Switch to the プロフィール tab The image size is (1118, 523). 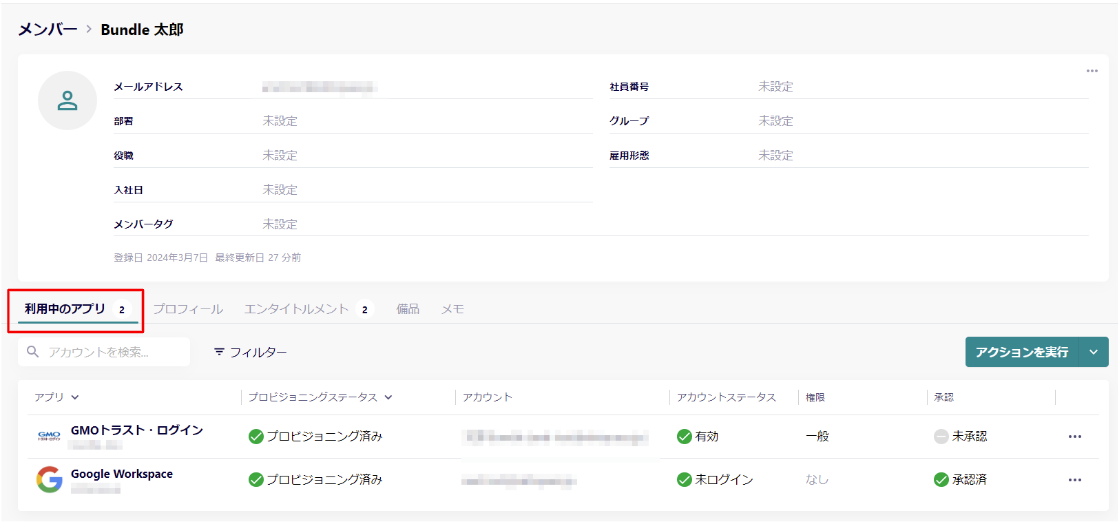coord(187,310)
